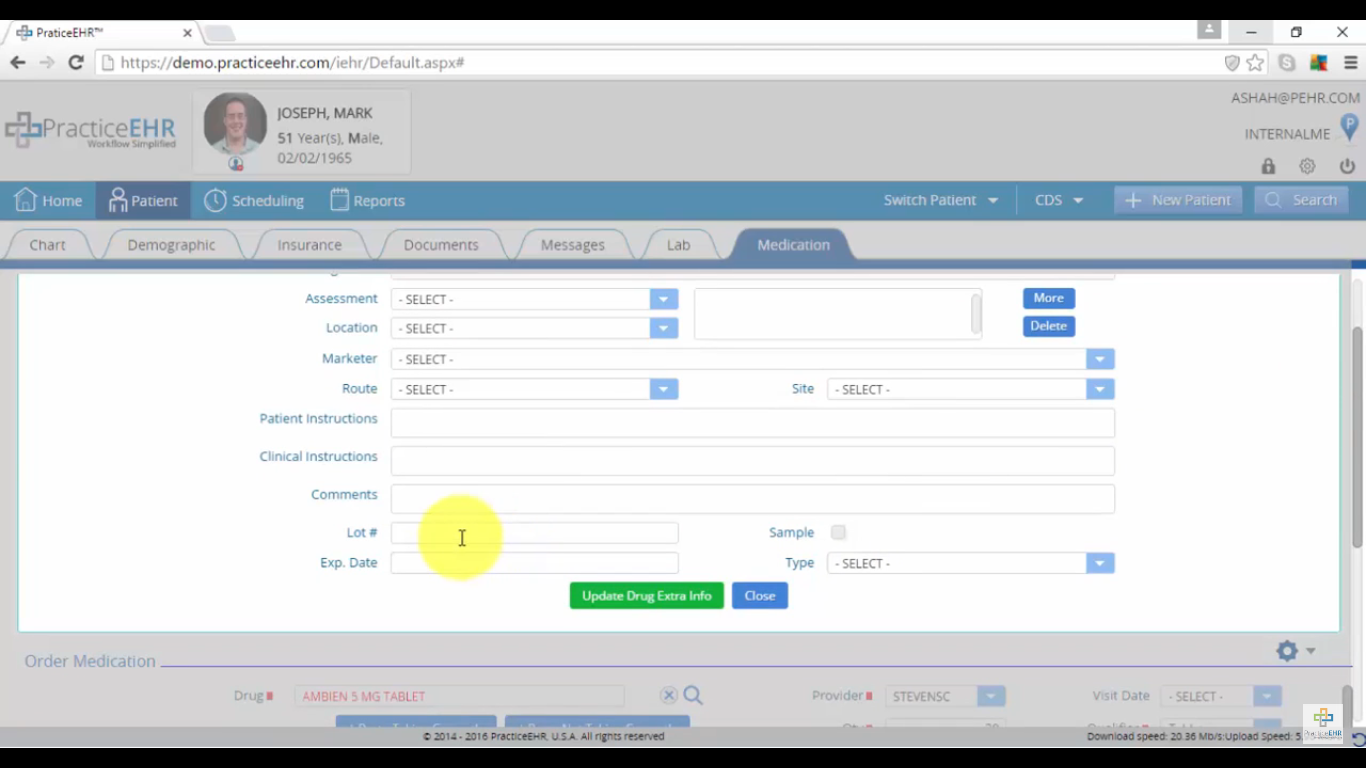Screen dimensions: 1366x768
Task: Click the Home icon in navigation bar
Action: click(26, 200)
